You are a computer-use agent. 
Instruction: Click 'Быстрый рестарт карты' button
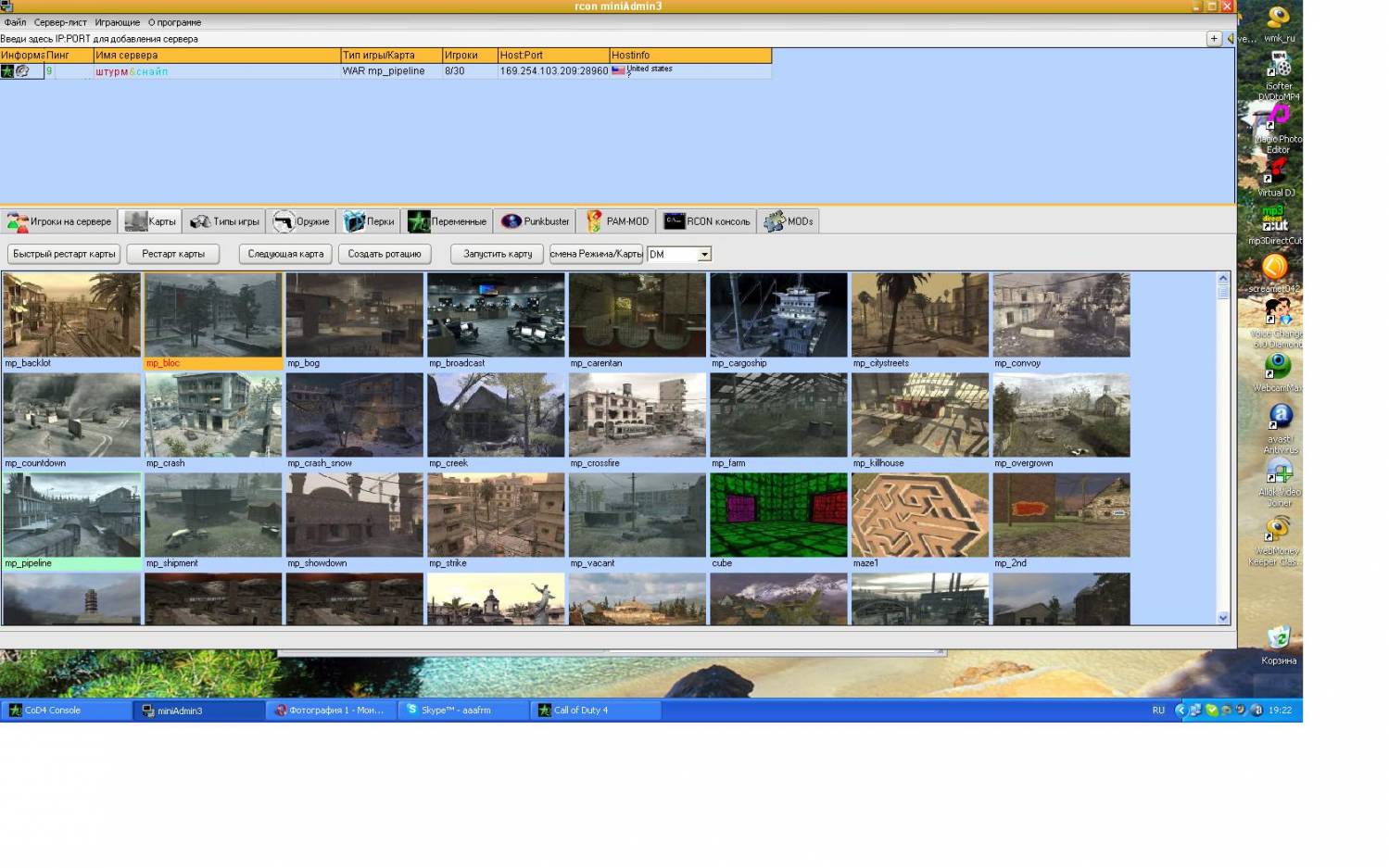tap(64, 254)
